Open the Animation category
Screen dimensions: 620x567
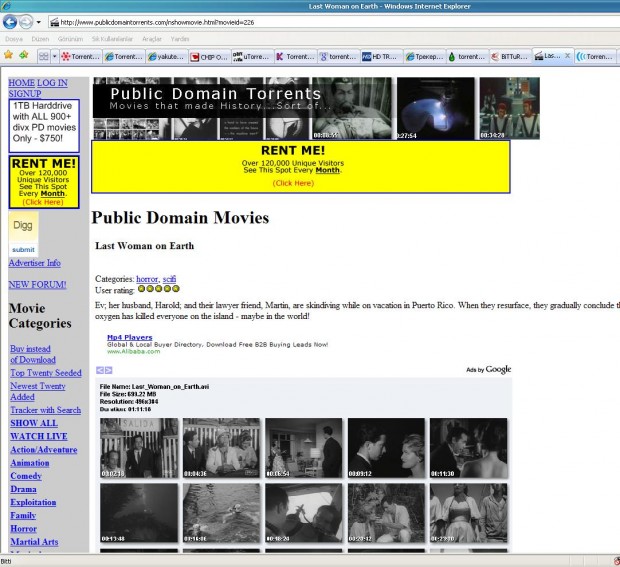[30, 463]
